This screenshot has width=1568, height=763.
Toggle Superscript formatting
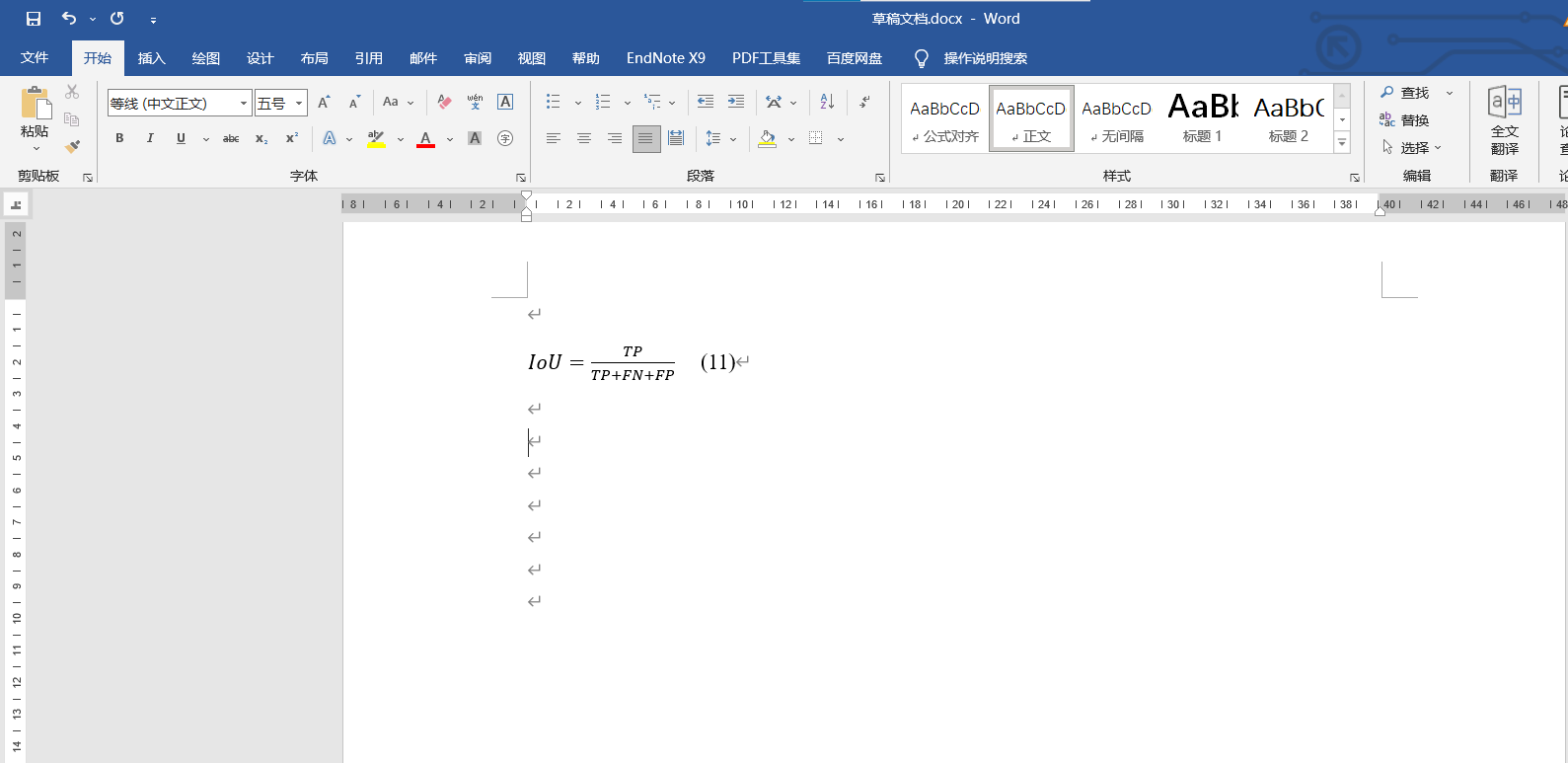click(x=292, y=138)
